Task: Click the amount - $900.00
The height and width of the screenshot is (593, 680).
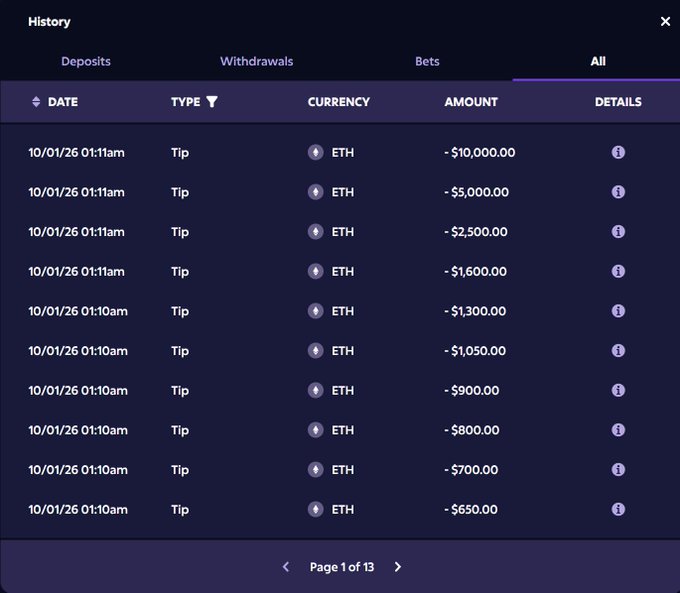Action: 471,390
